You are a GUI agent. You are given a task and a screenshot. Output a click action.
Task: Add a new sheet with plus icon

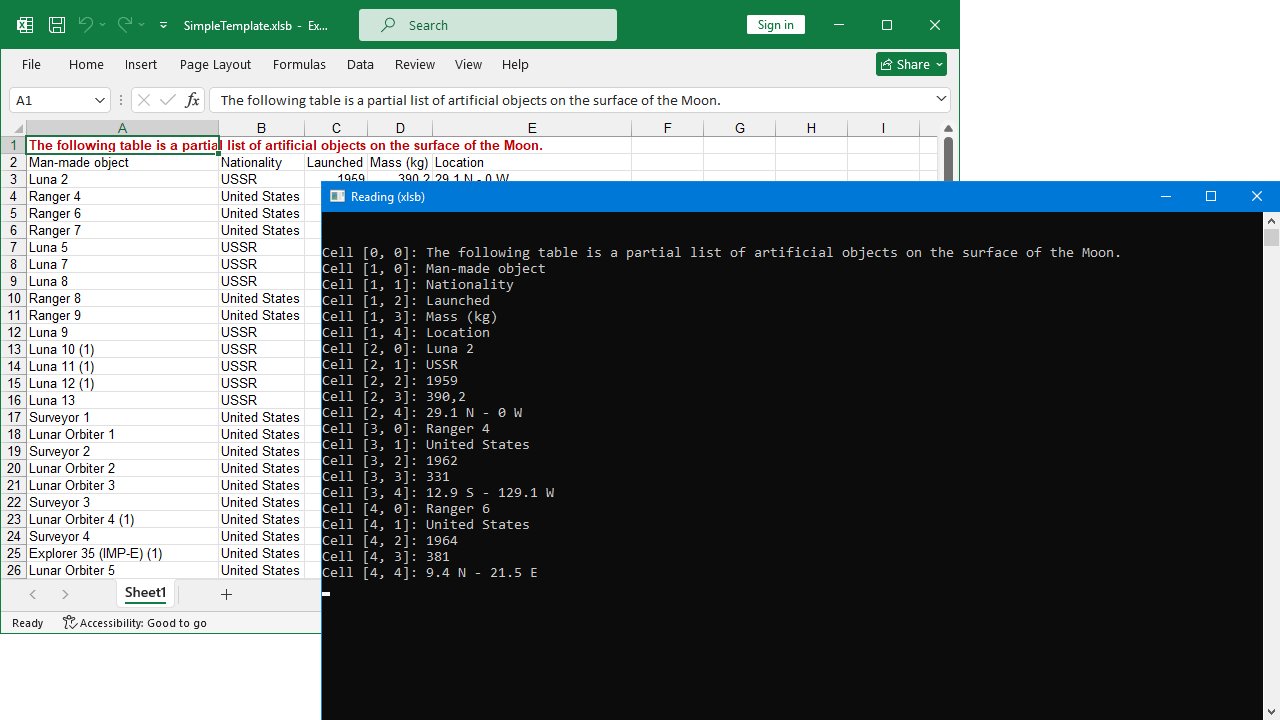pyautogui.click(x=226, y=594)
